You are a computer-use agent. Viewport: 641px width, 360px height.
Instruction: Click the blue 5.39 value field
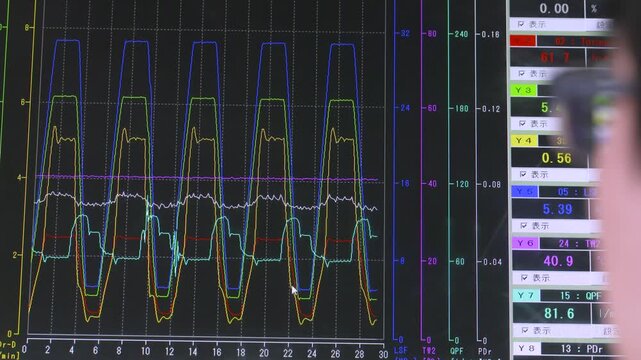550,209
